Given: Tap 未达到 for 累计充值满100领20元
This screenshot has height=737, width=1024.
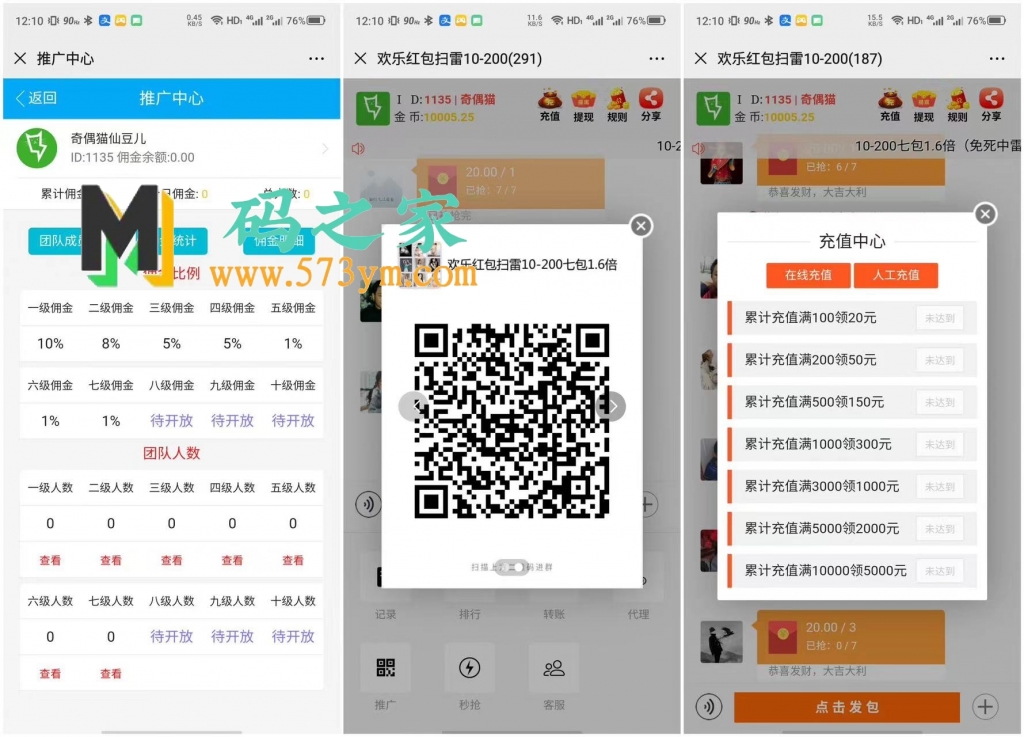Looking at the screenshot, I should tap(940, 318).
